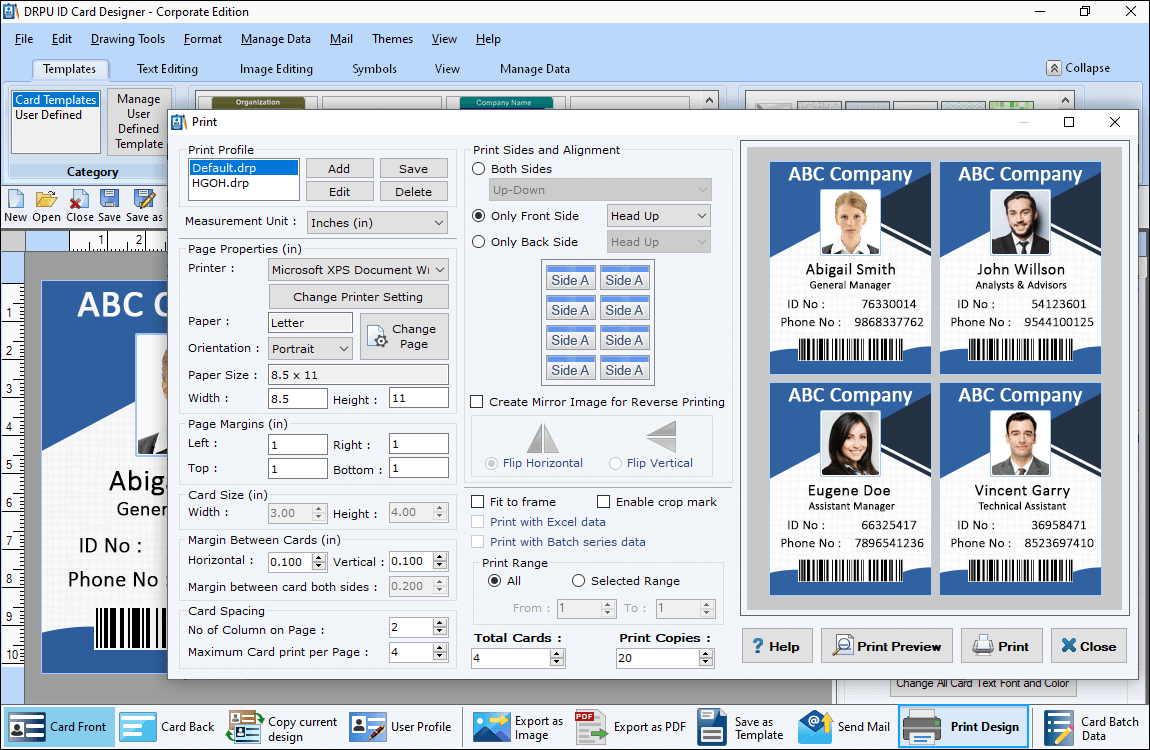Click the Paper Width input field
Viewport: 1150px width, 750px height.
(298, 398)
